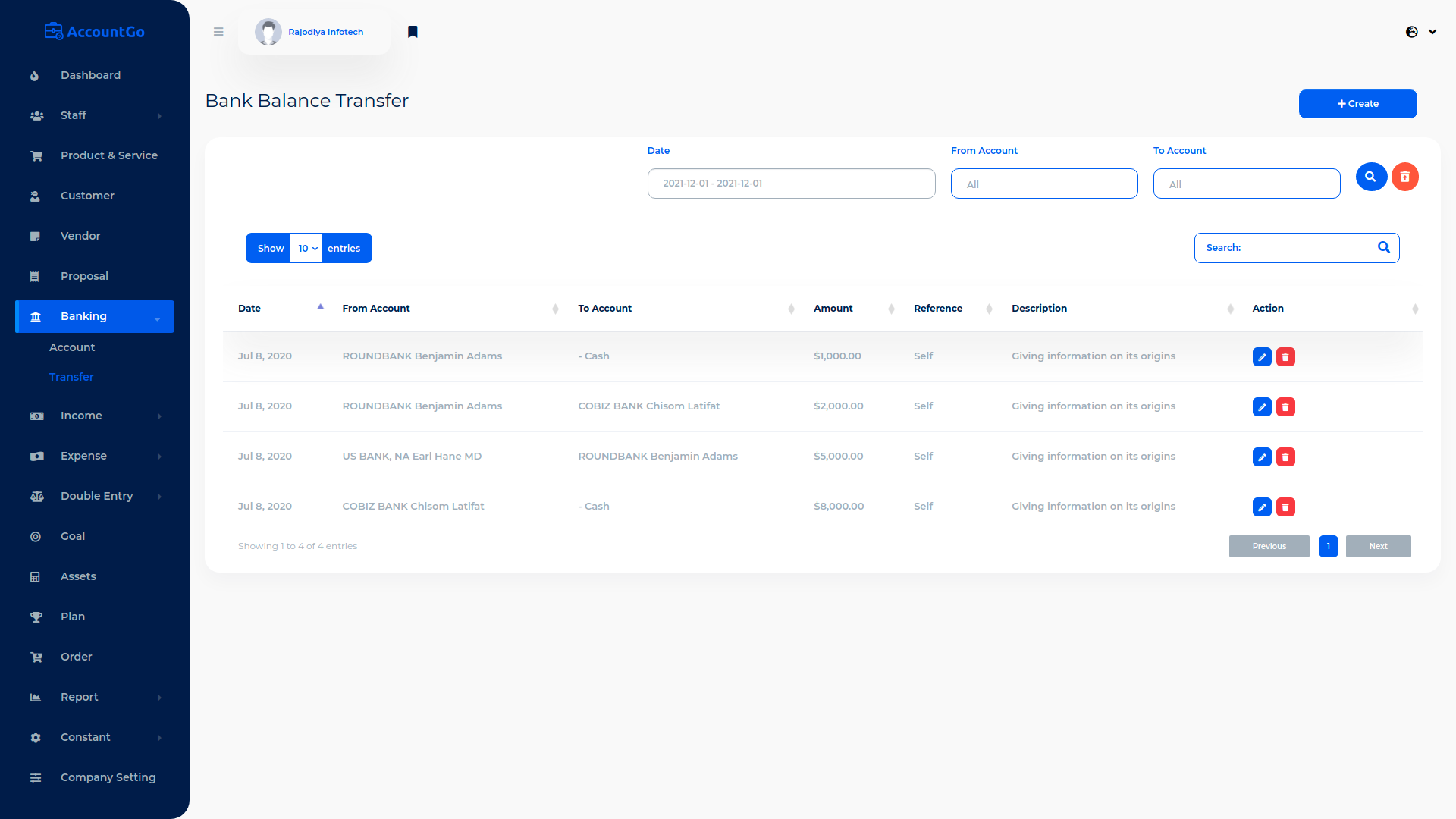The width and height of the screenshot is (1456, 819).
Task: Click the Order cart icon
Action: coord(36,657)
